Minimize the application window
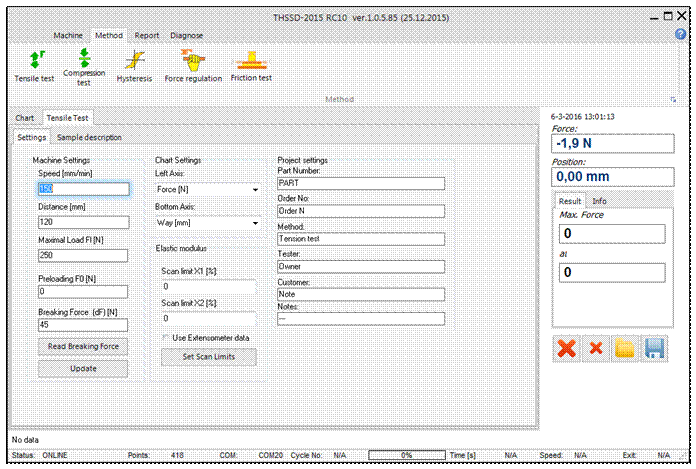Screen dimensions: 696x469 coord(654,18)
